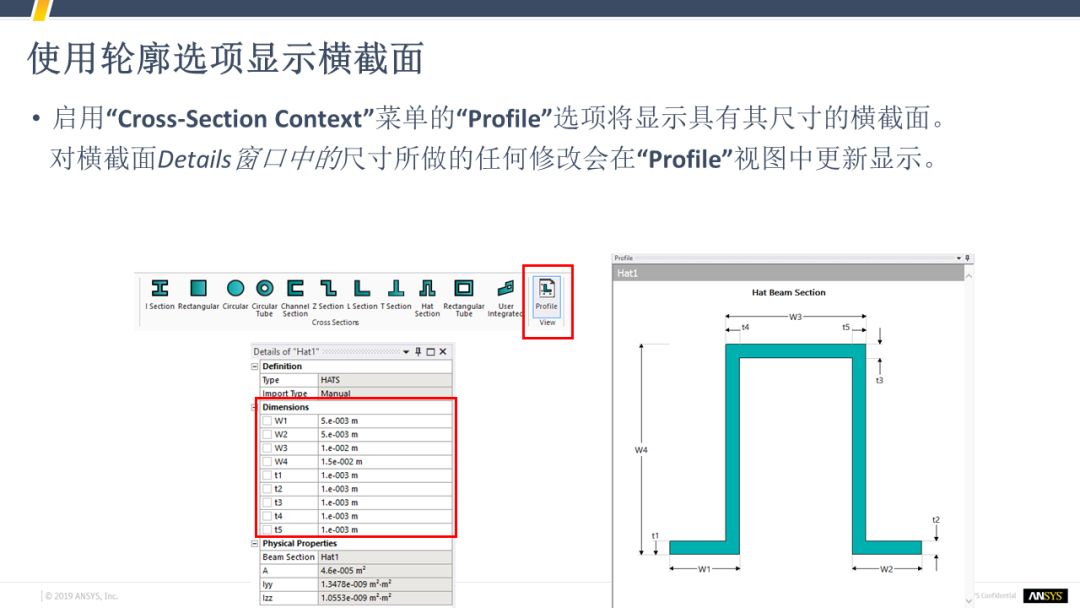The width and height of the screenshot is (1080, 608).
Task: Collapse the Dimensions group
Action: point(255,408)
